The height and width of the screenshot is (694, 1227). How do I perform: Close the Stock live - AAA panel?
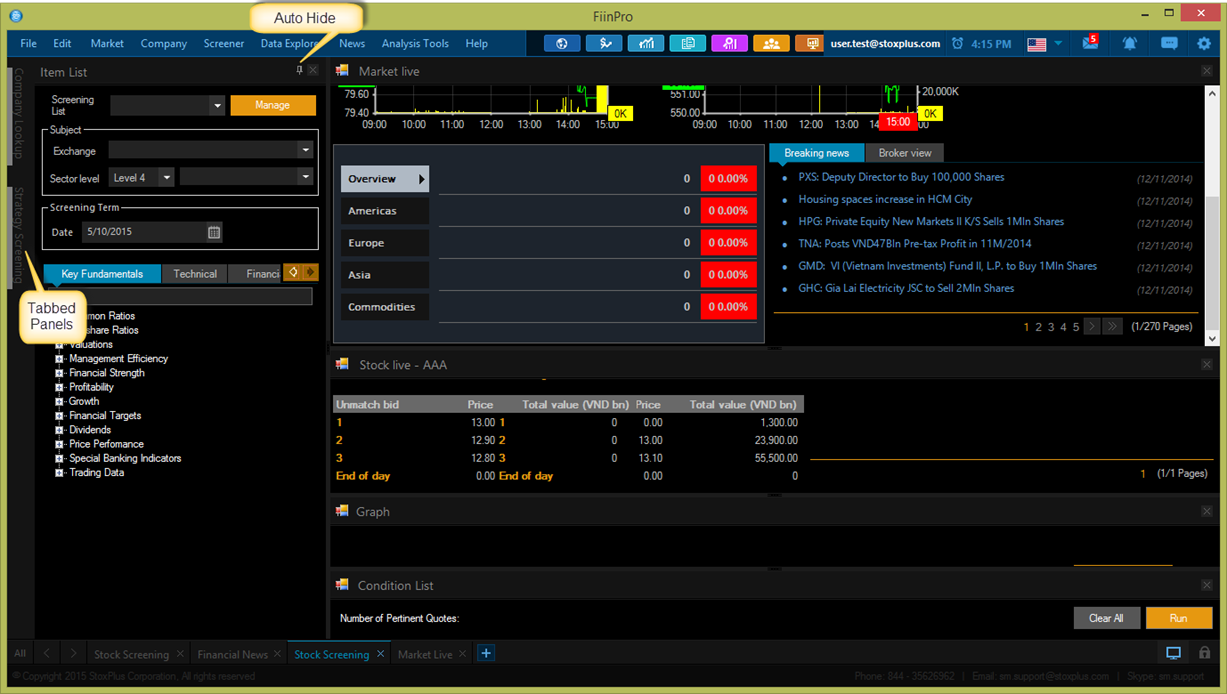click(x=1207, y=365)
